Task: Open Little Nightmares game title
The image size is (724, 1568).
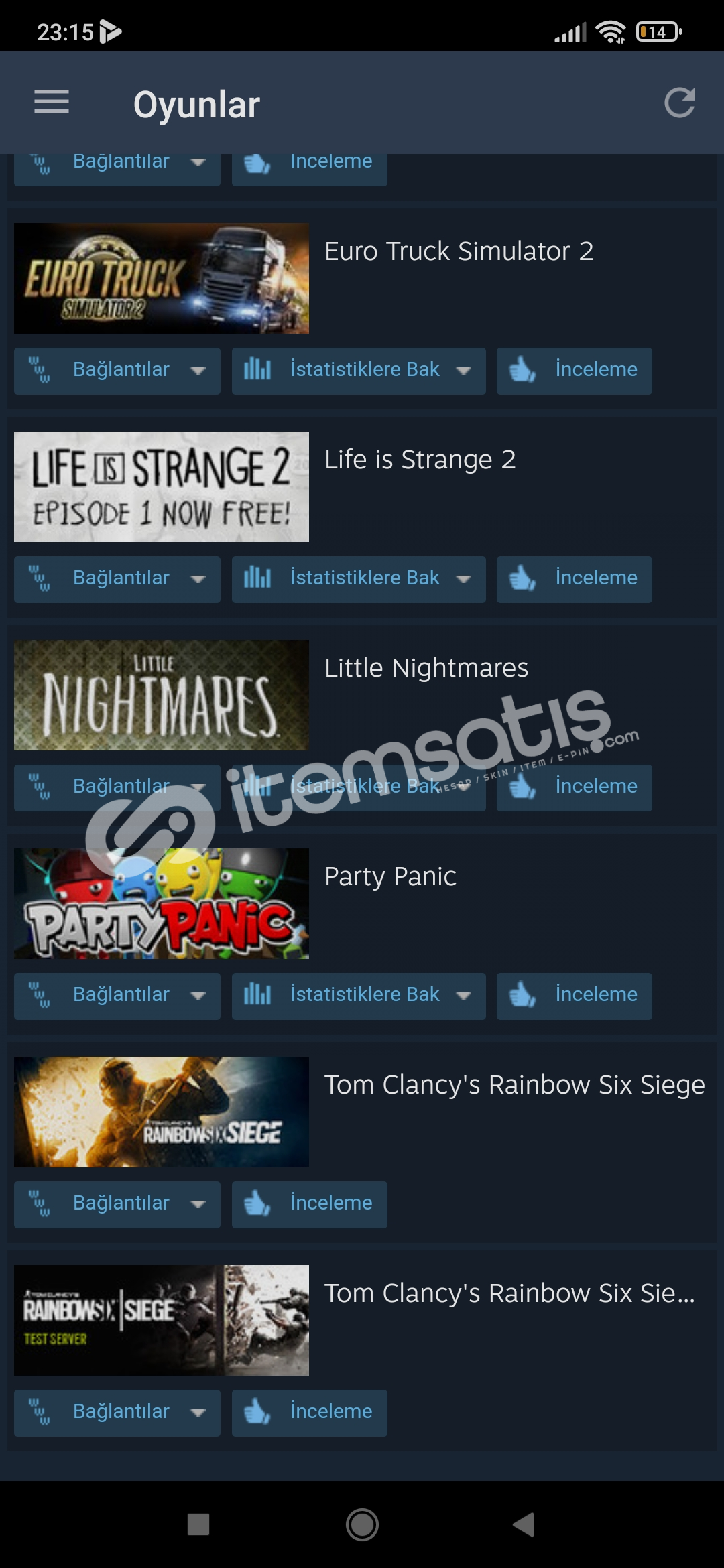Action: tap(426, 668)
